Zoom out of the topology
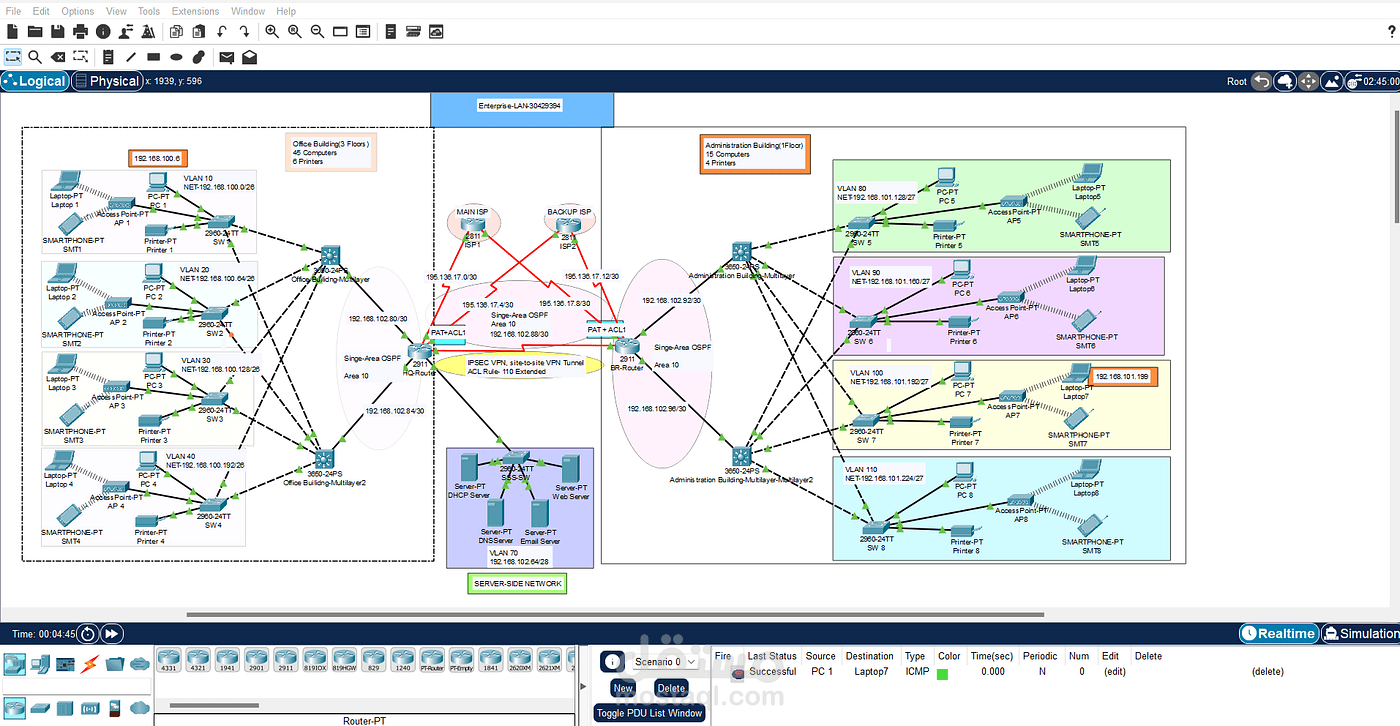The width and height of the screenshot is (1400, 726). point(318,32)
